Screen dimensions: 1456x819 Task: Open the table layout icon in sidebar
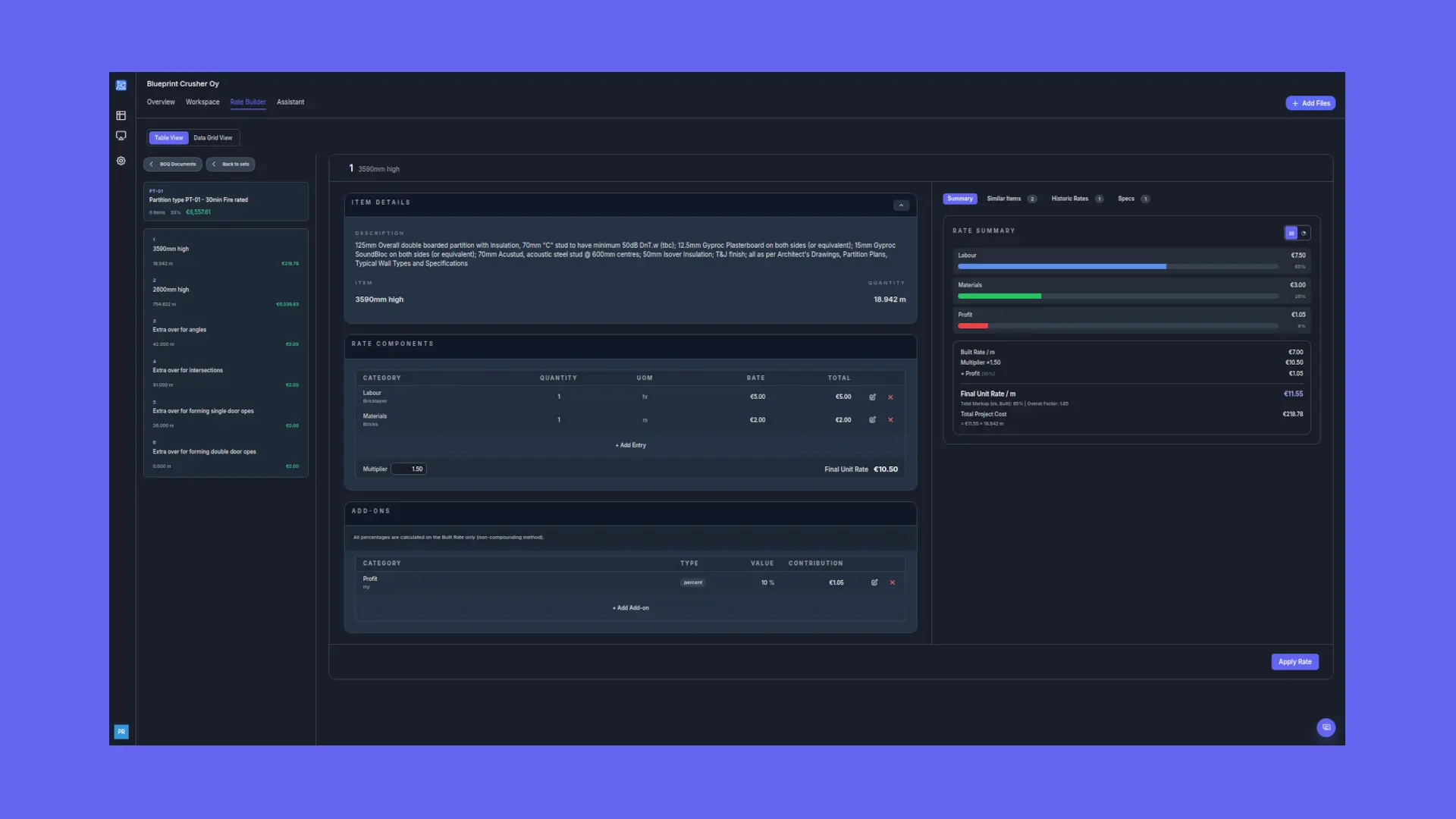[x=121, y=115]
